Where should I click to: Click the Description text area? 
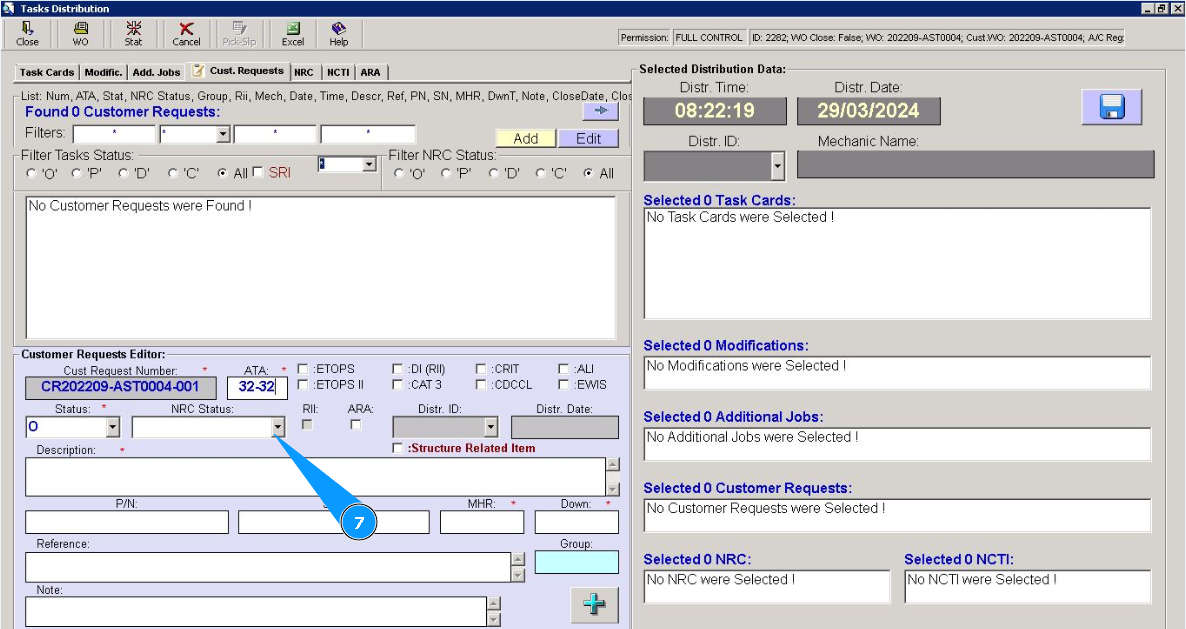[315, 476]
